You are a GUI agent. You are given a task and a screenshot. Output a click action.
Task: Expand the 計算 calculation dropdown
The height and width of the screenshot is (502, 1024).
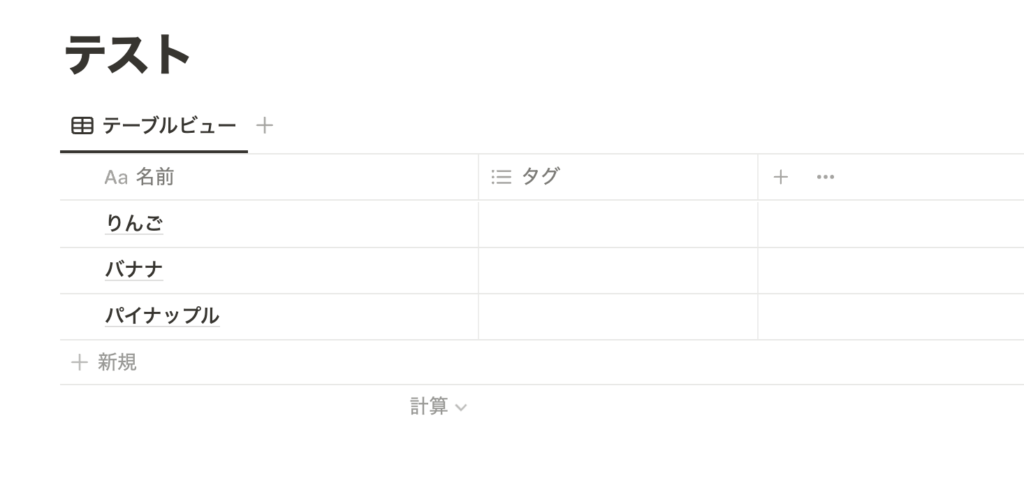tap(438, 407)
